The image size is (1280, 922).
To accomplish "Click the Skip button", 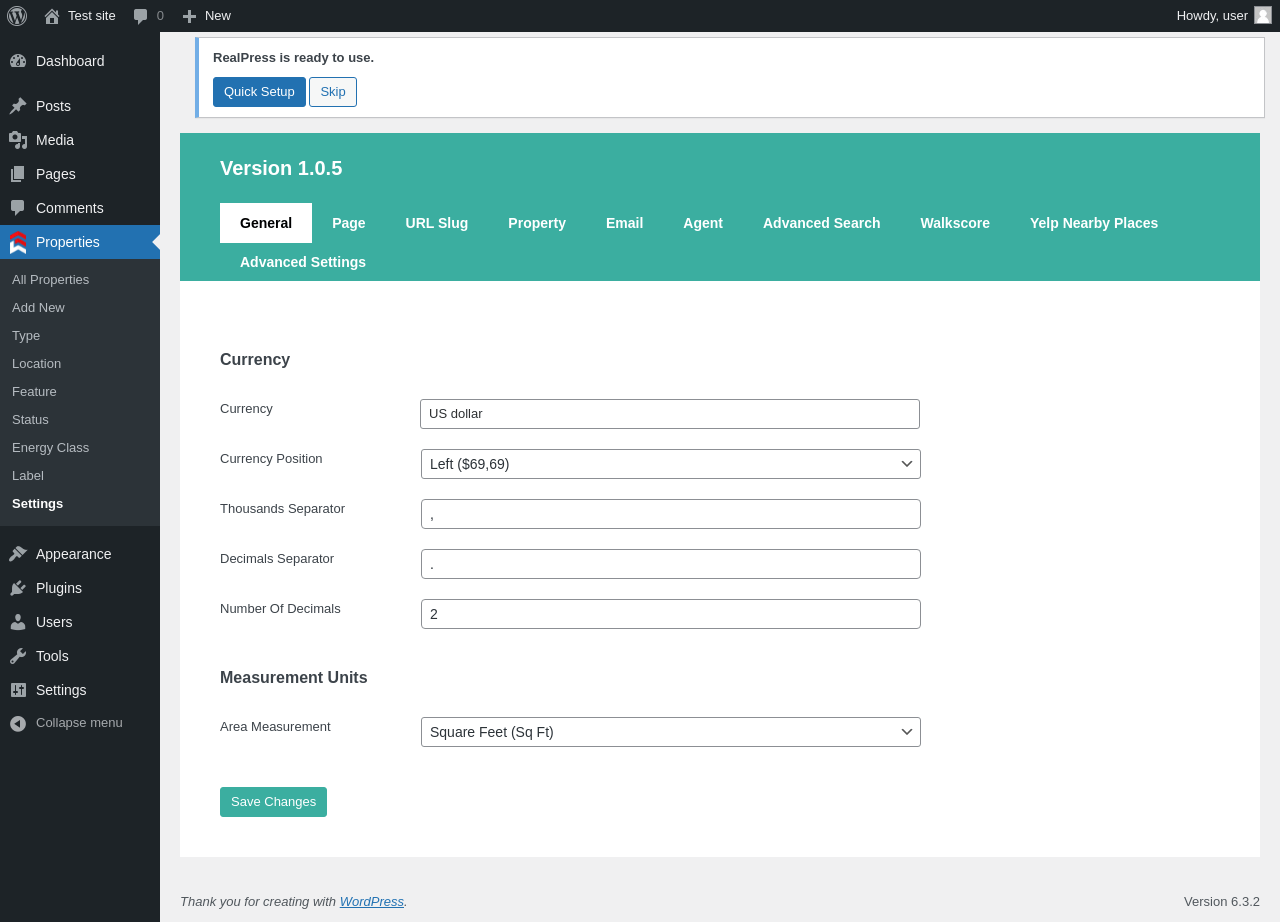I will click(x=333, y=92).
